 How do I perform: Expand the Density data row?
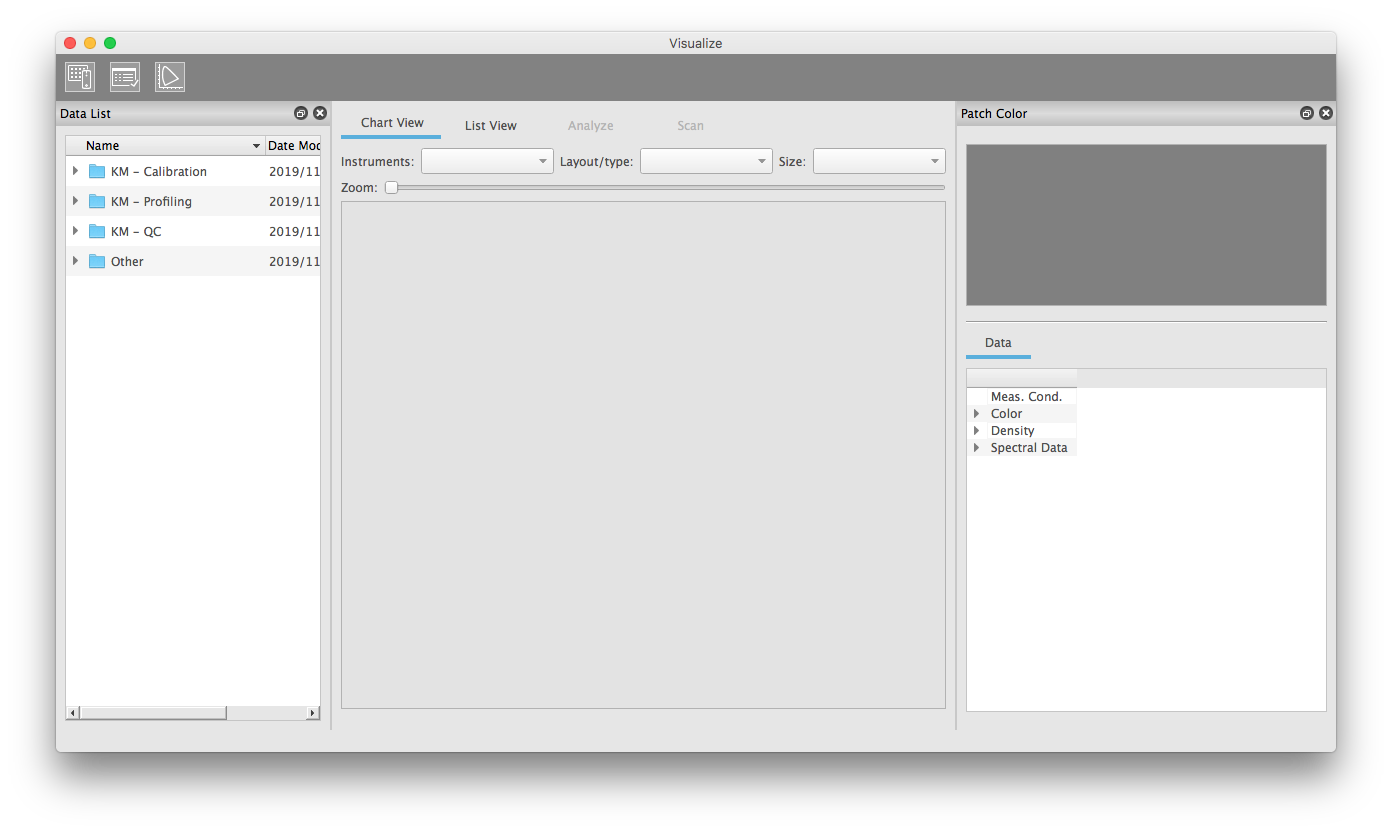click(x=976, y=431)
